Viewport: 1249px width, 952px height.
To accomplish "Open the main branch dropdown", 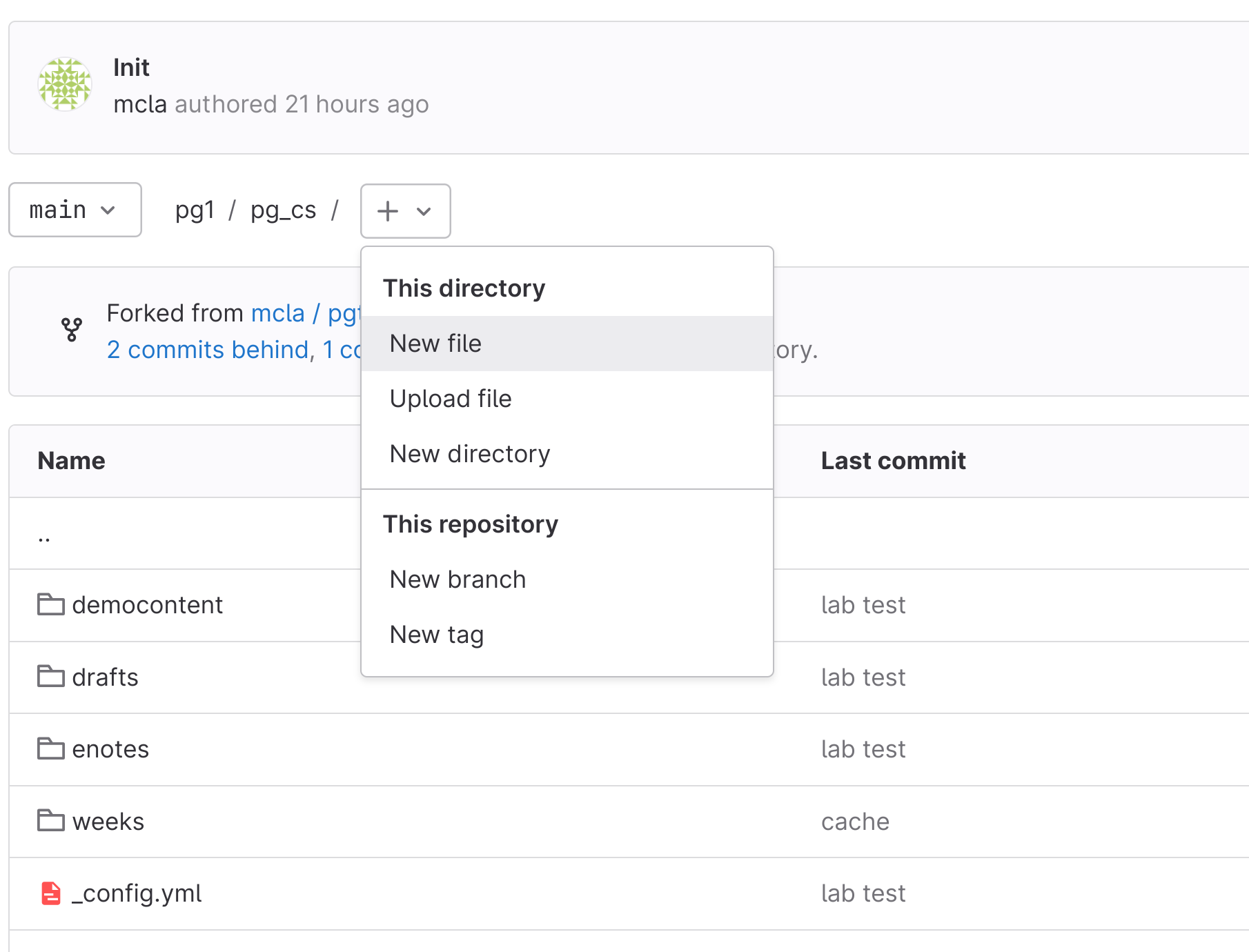I will 75,210.
